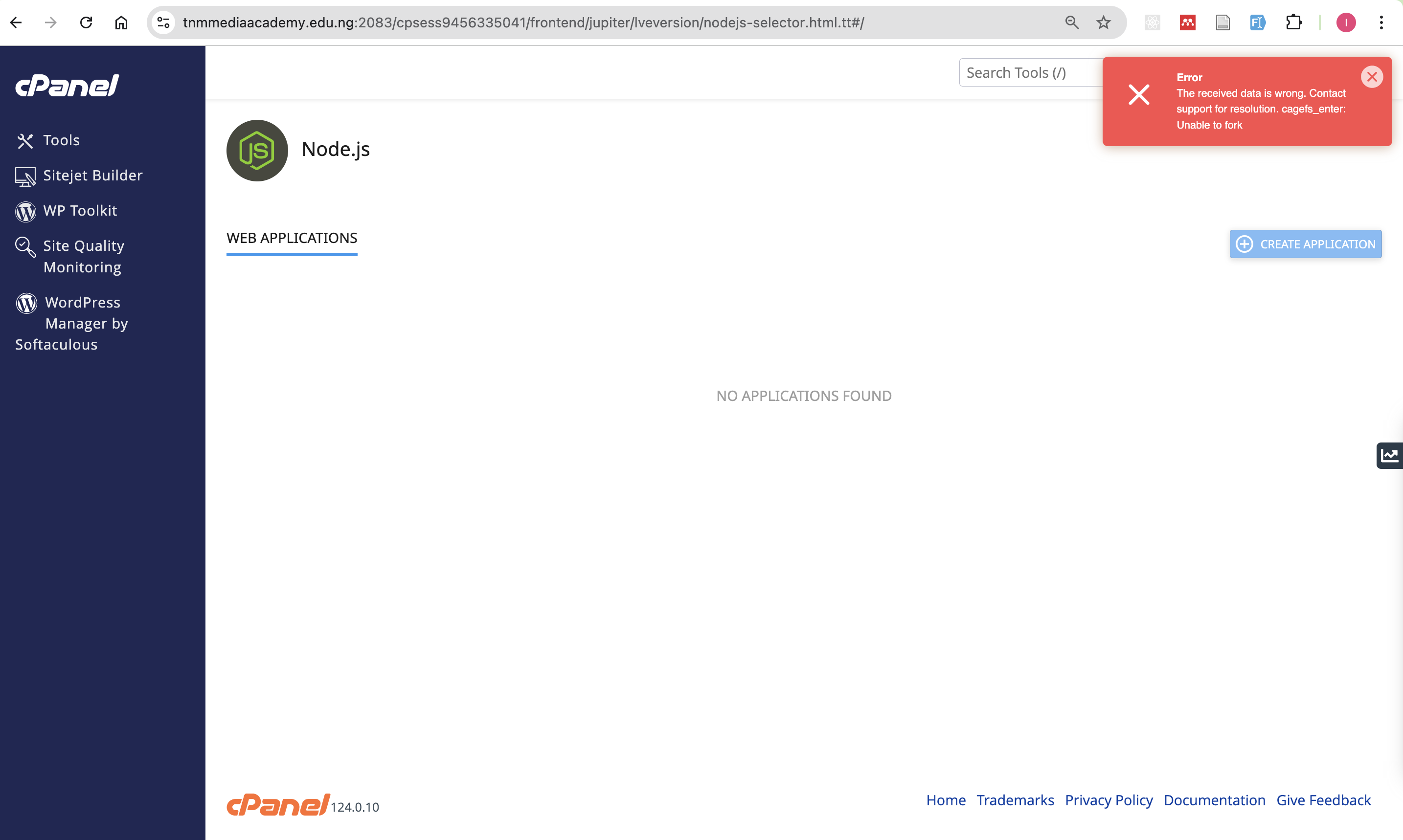Click the Create Application button
This screenshot has width=1403, height=840.
click(x=1305, y=244)
